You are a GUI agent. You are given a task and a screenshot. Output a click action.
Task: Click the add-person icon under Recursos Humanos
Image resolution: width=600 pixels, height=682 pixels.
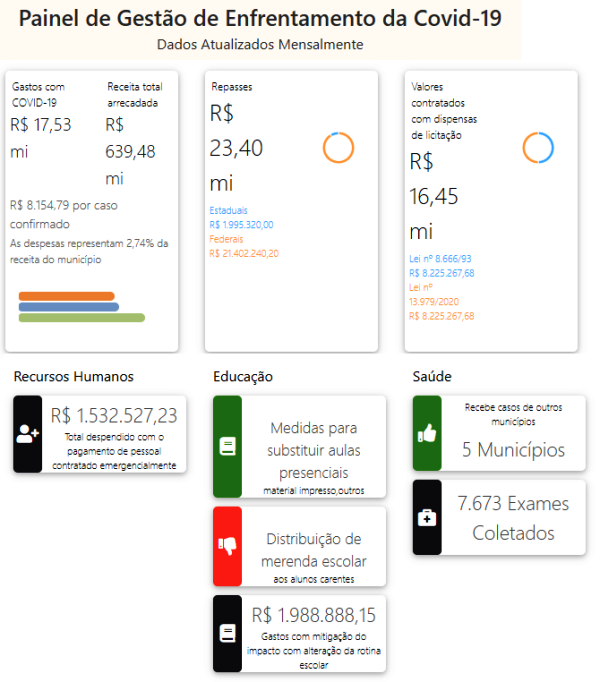click(27, 434)
